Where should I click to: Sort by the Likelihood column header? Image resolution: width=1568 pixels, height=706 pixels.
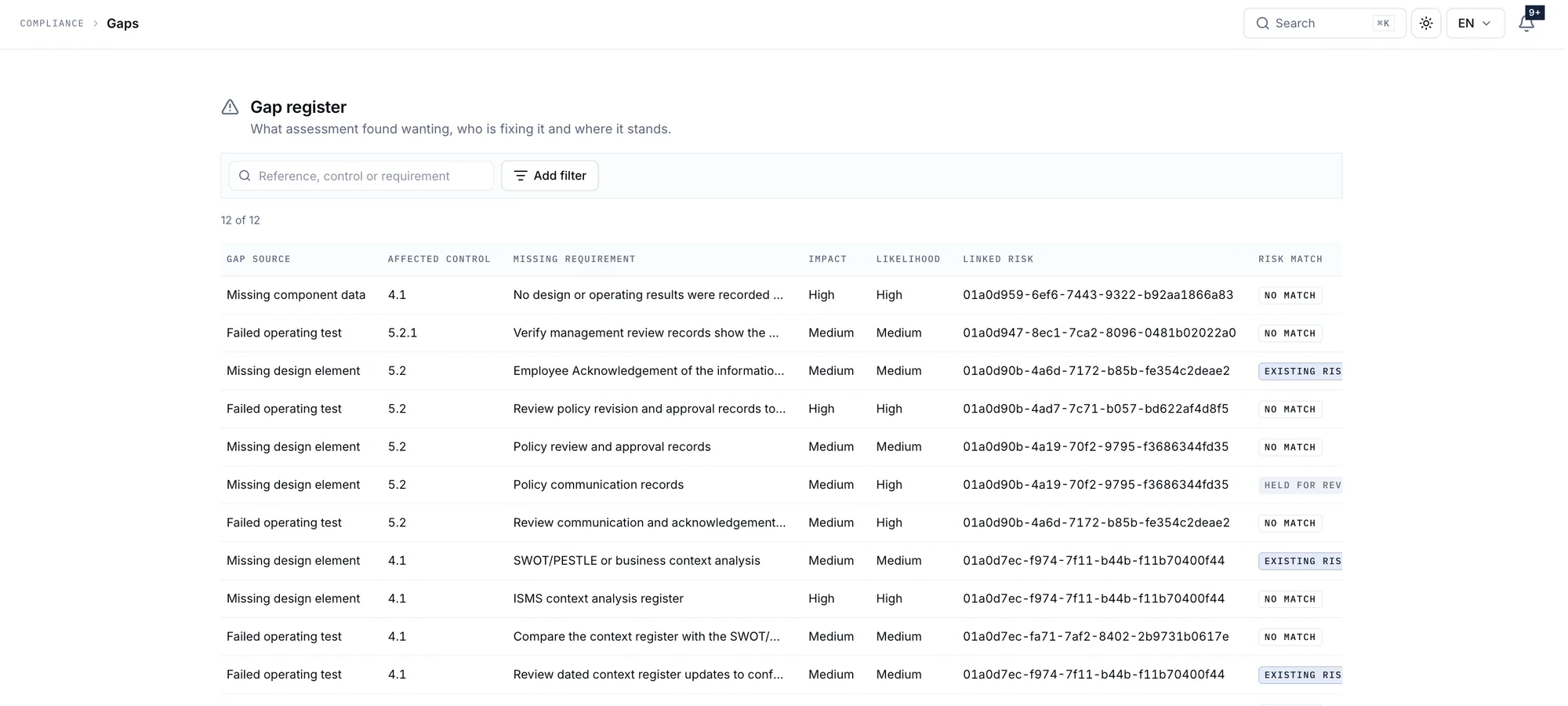tap(908, 259)
